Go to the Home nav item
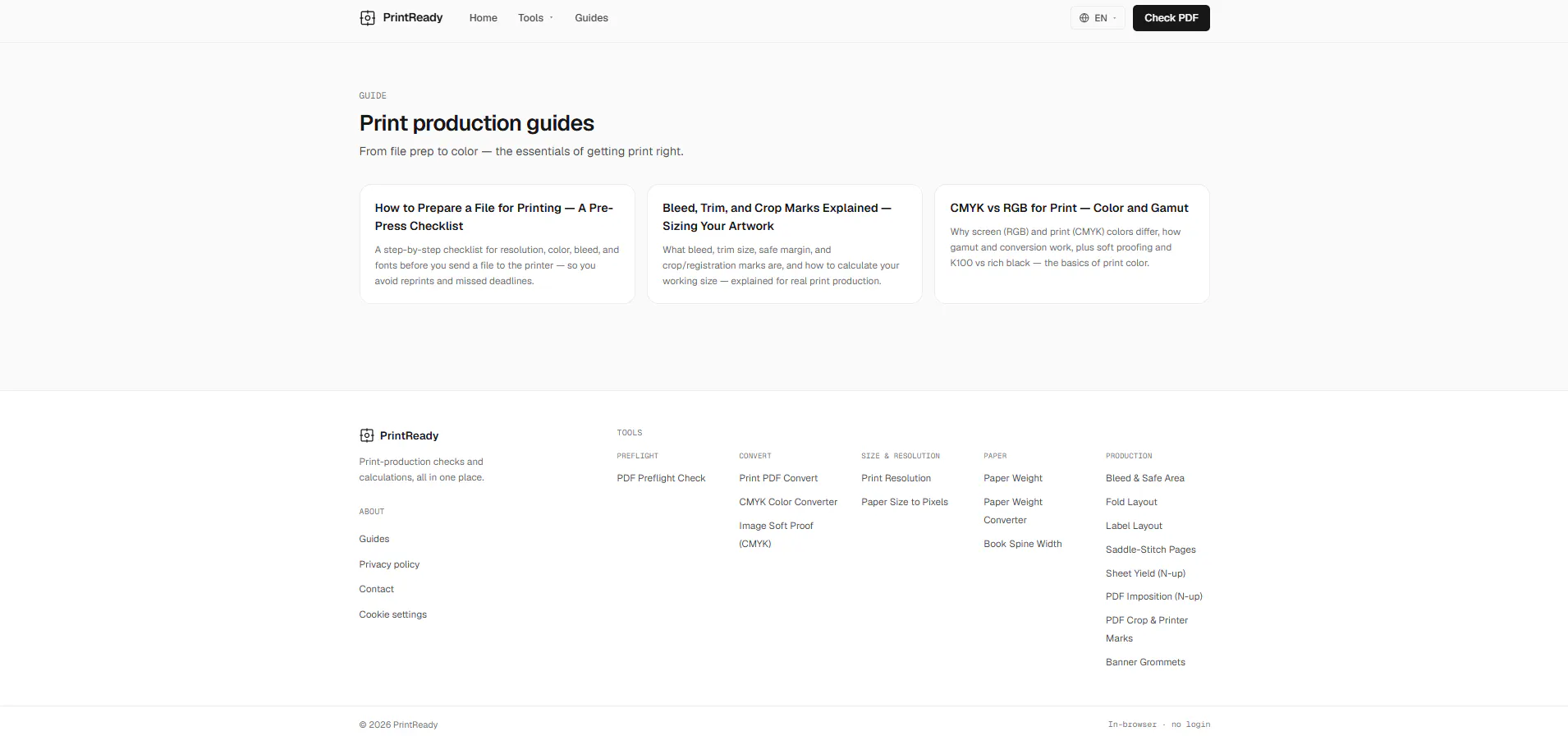This screenshot has width=1568, height=736. coord(484,18)
